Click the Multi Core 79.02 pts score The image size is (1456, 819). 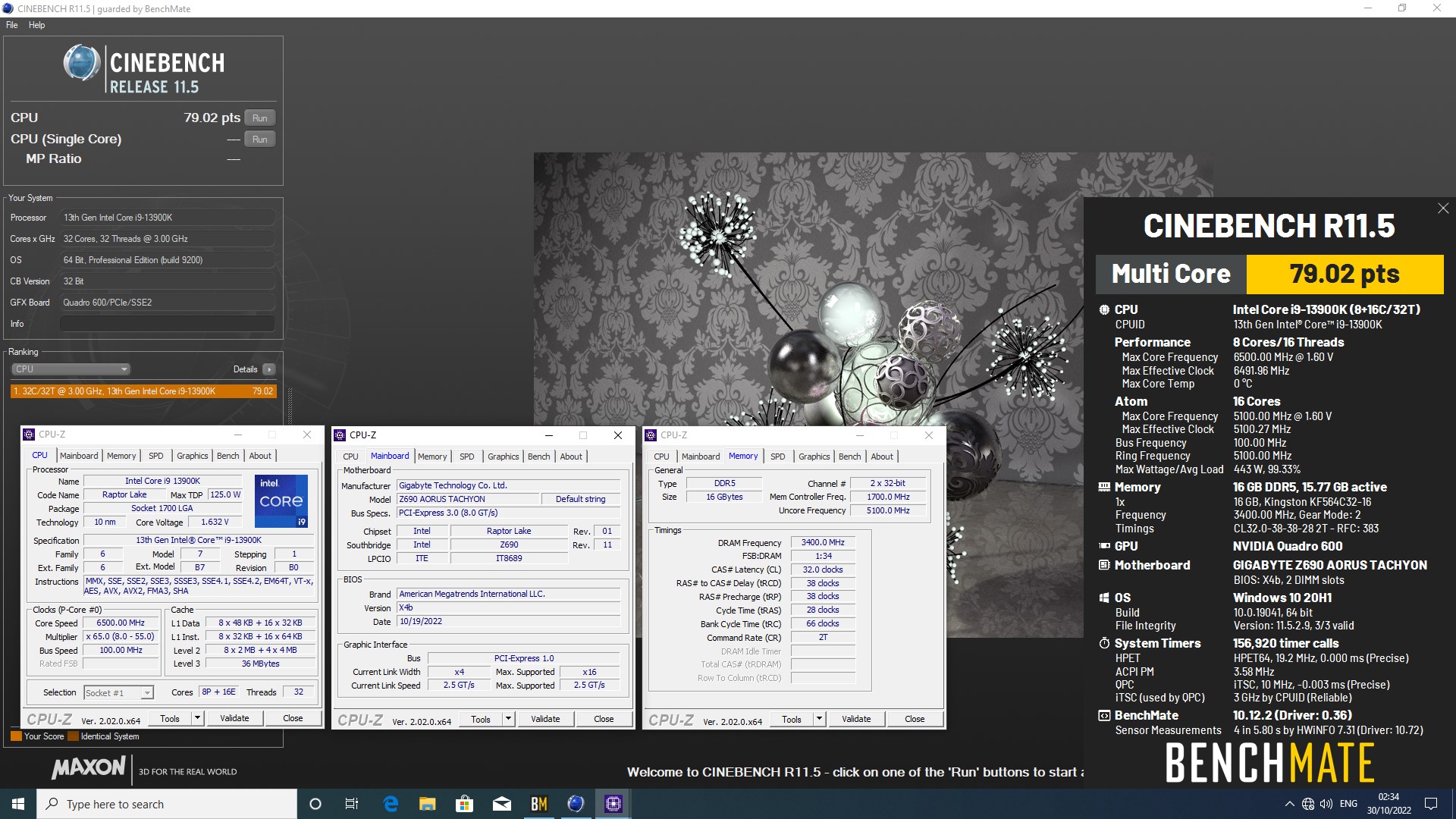pos(1345,274)
